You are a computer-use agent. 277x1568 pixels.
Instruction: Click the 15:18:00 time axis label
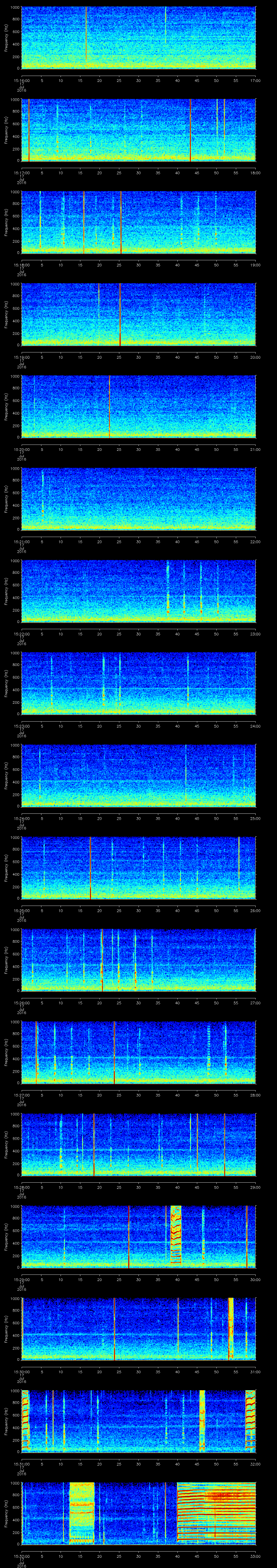click(x=21, y=265)
